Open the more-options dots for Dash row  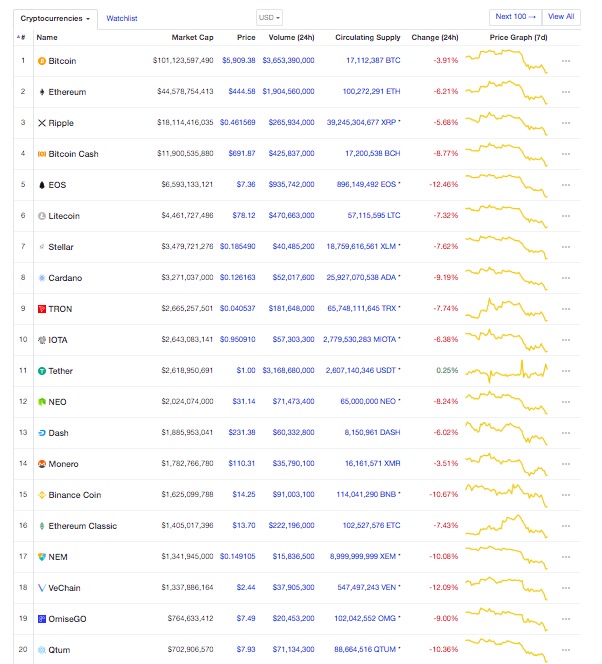click(x=566, y=433)
